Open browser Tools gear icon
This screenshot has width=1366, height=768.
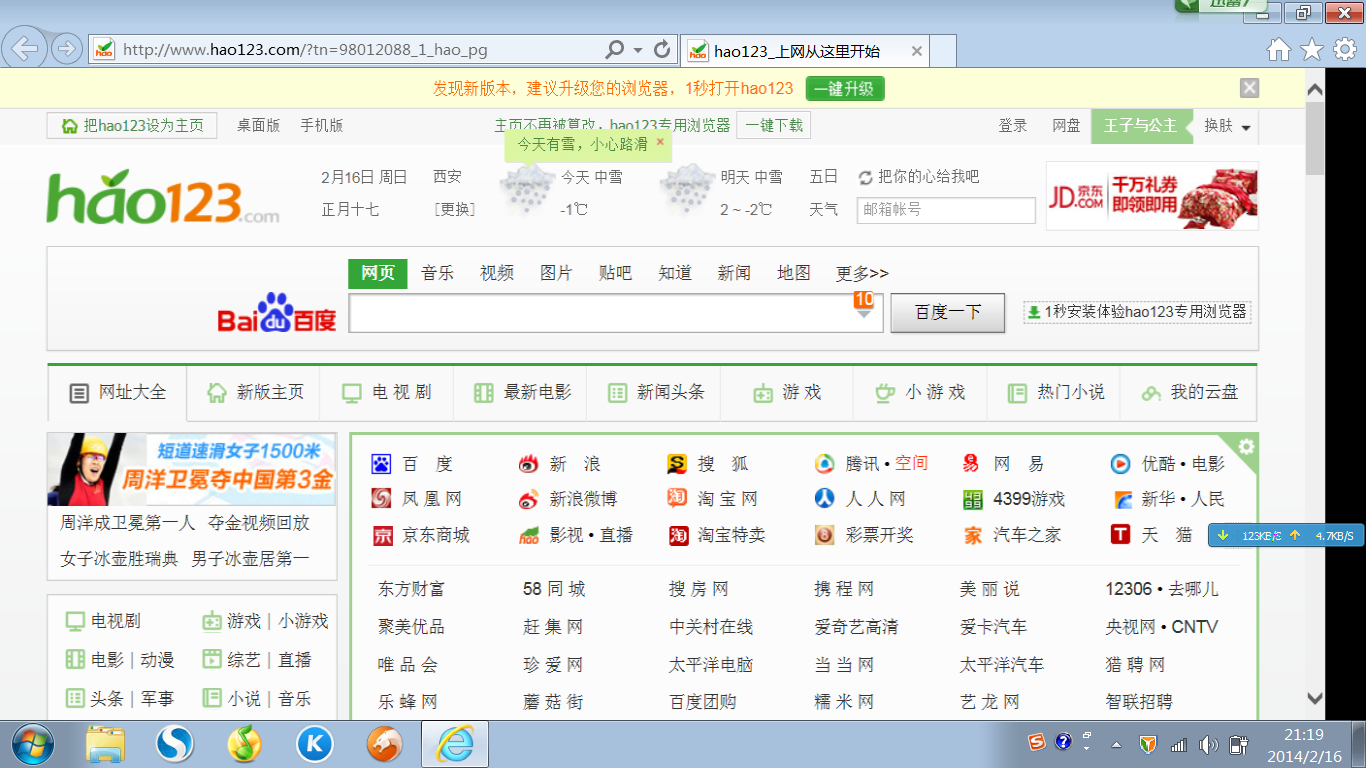coord(1346,49)
